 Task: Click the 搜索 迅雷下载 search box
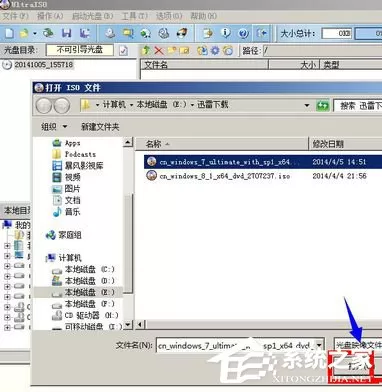pyautogui.click(x=358, y=106)
